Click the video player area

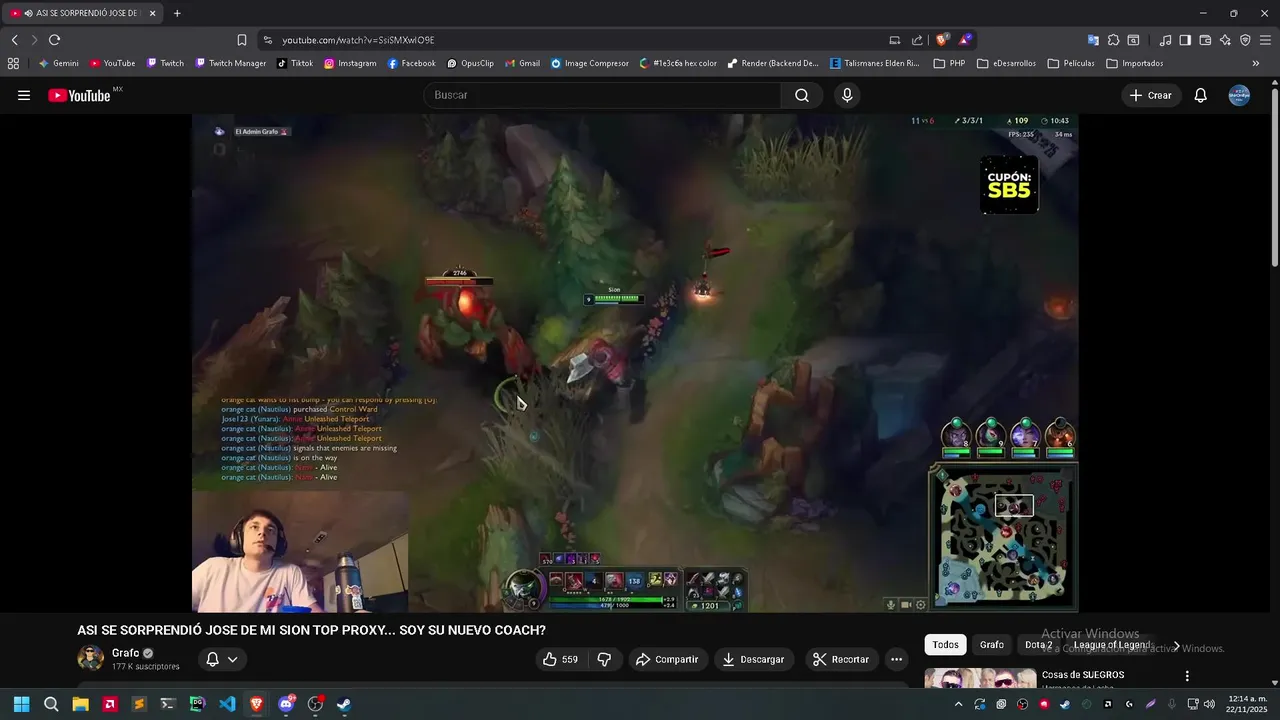click(635, 362)
